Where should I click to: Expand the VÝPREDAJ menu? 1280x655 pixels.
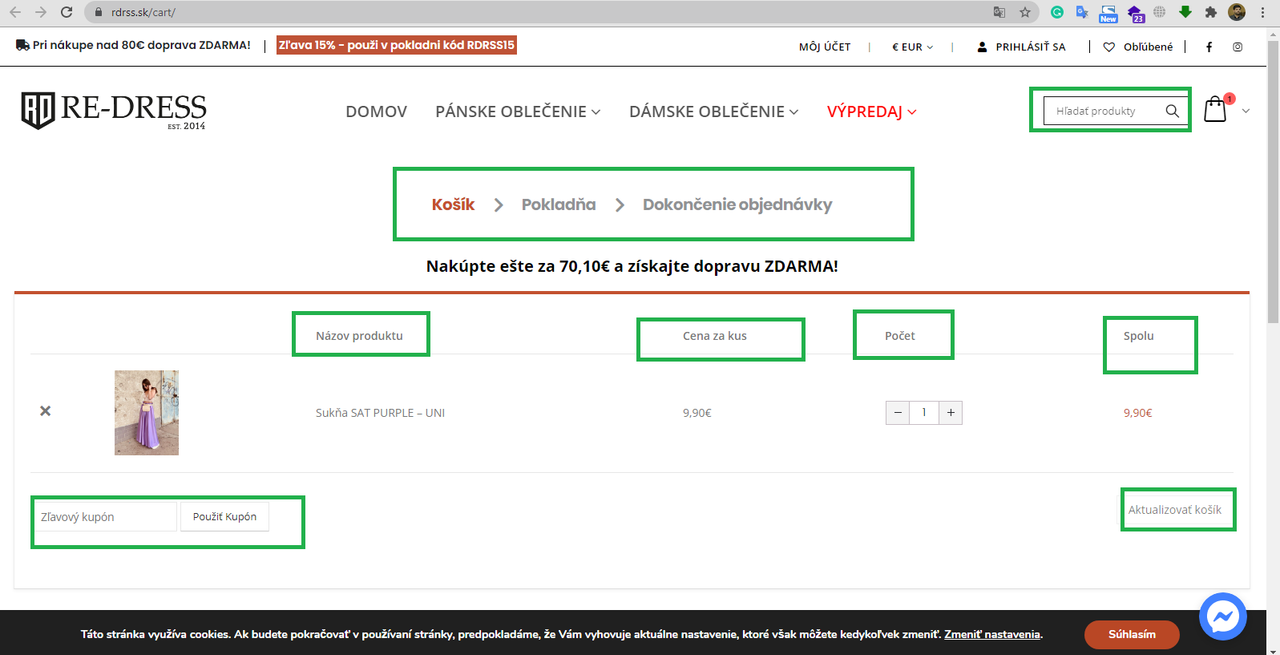872,111
